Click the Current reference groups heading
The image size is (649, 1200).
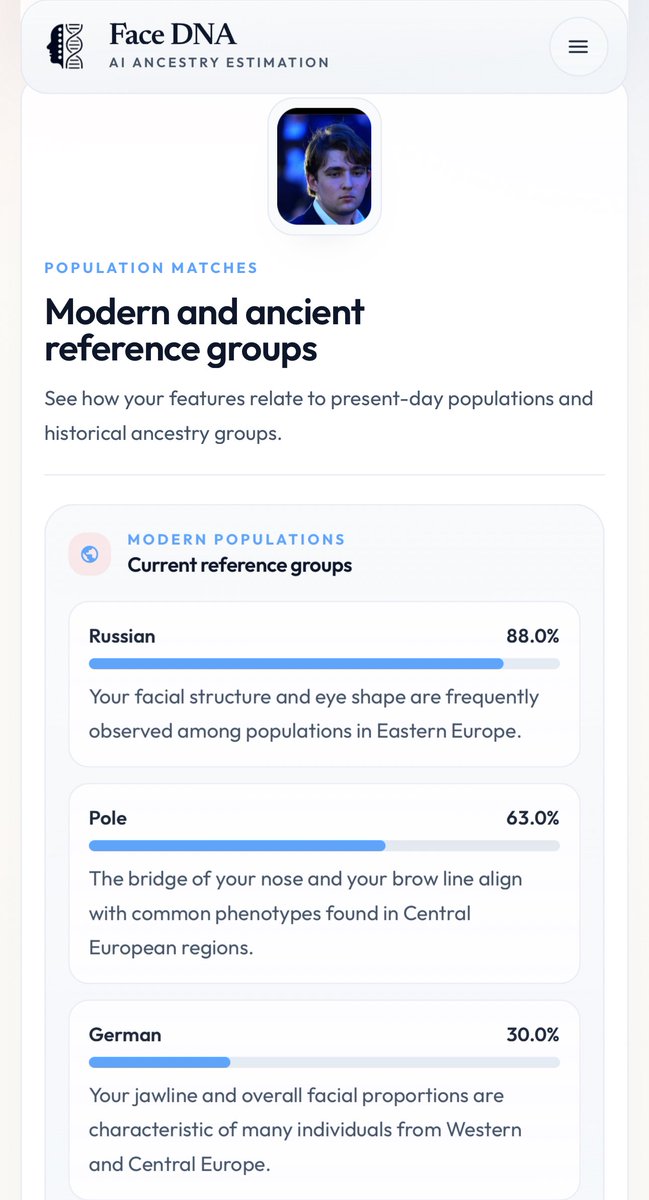point(240,565)
